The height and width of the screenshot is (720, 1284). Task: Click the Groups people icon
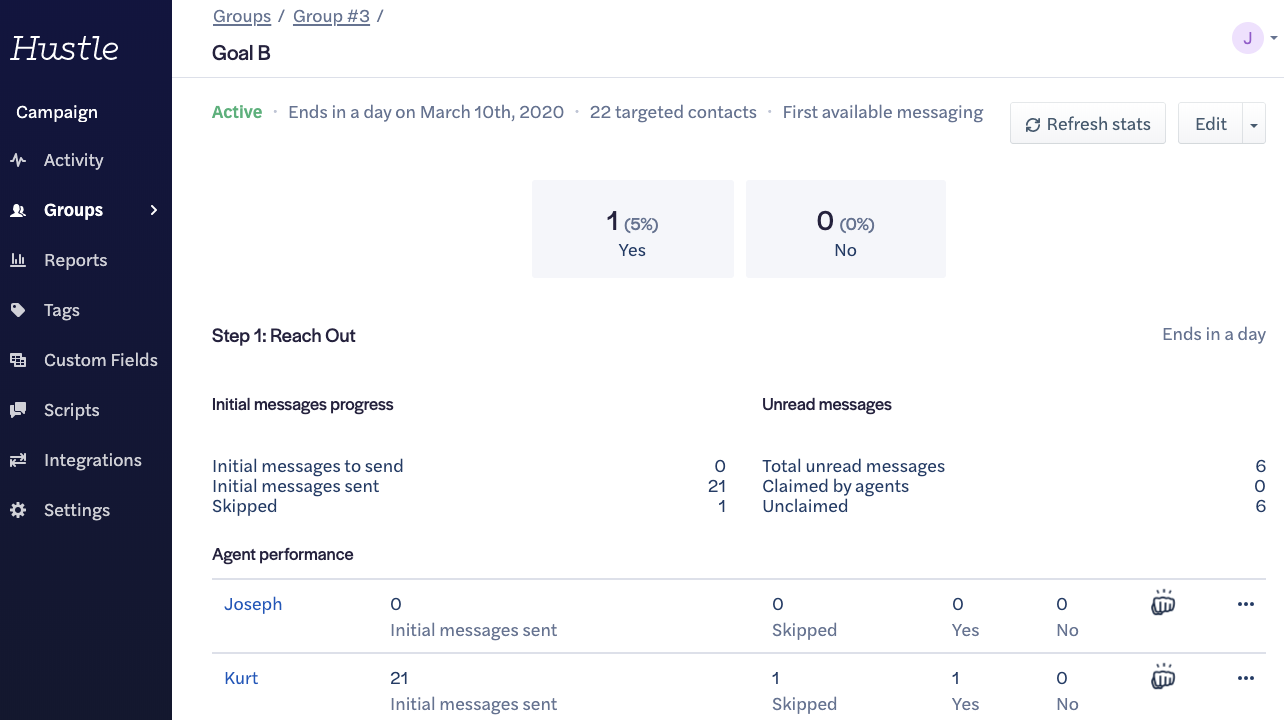(18, 210)
